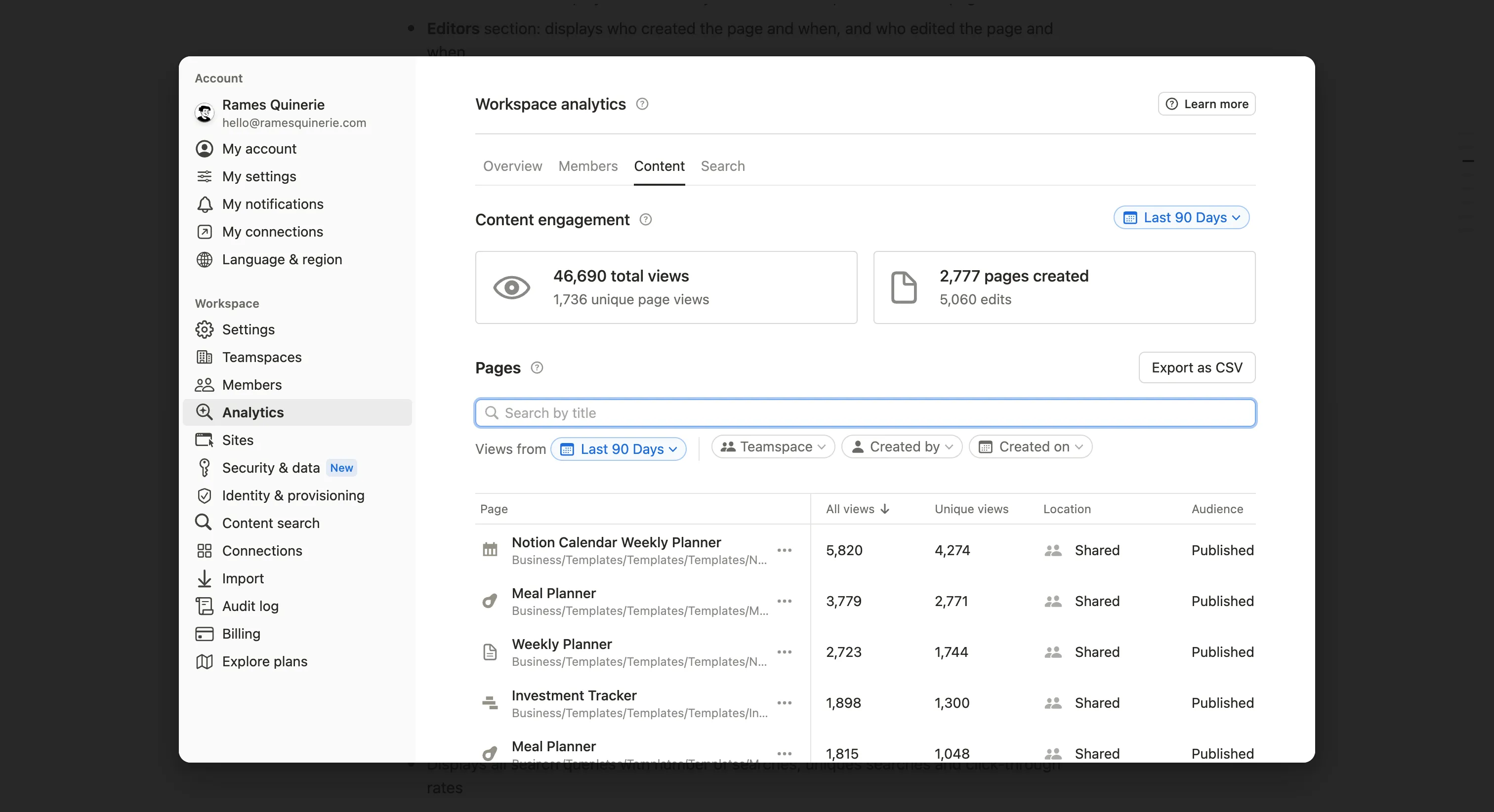
Task: Click the eye icon in total views card
Action: click(x=511, y=287)
